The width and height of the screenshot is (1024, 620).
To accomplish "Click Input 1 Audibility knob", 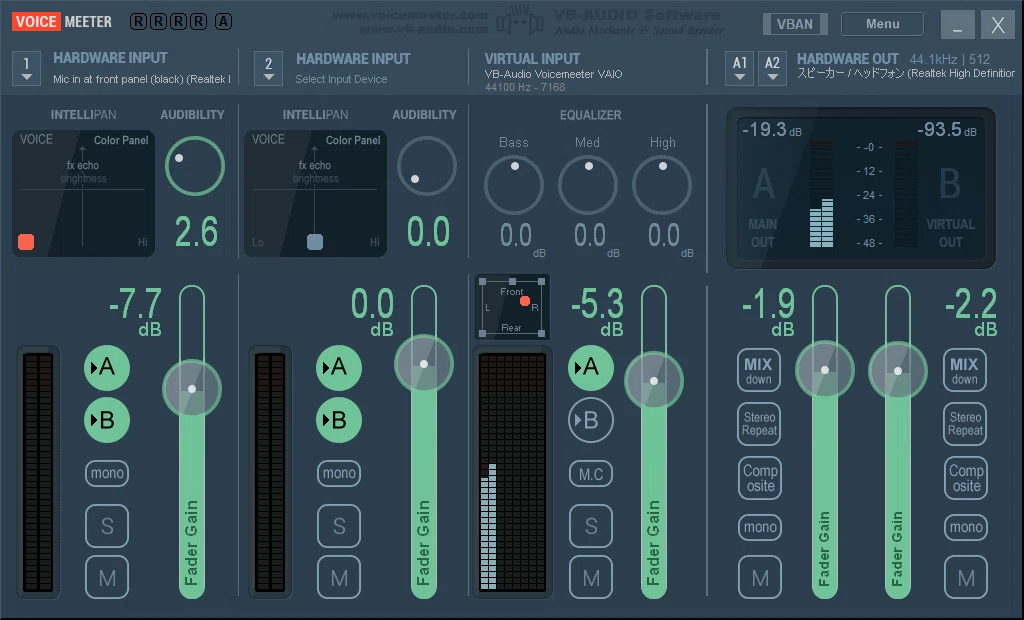I will (195, 166).
